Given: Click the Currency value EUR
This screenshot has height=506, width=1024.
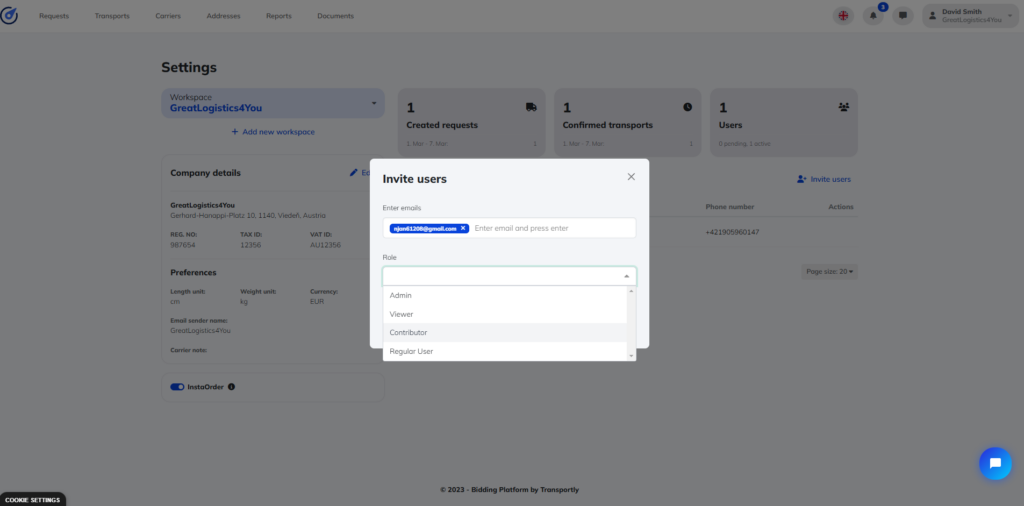Looking at the screenshot, I should coord(317,302).
